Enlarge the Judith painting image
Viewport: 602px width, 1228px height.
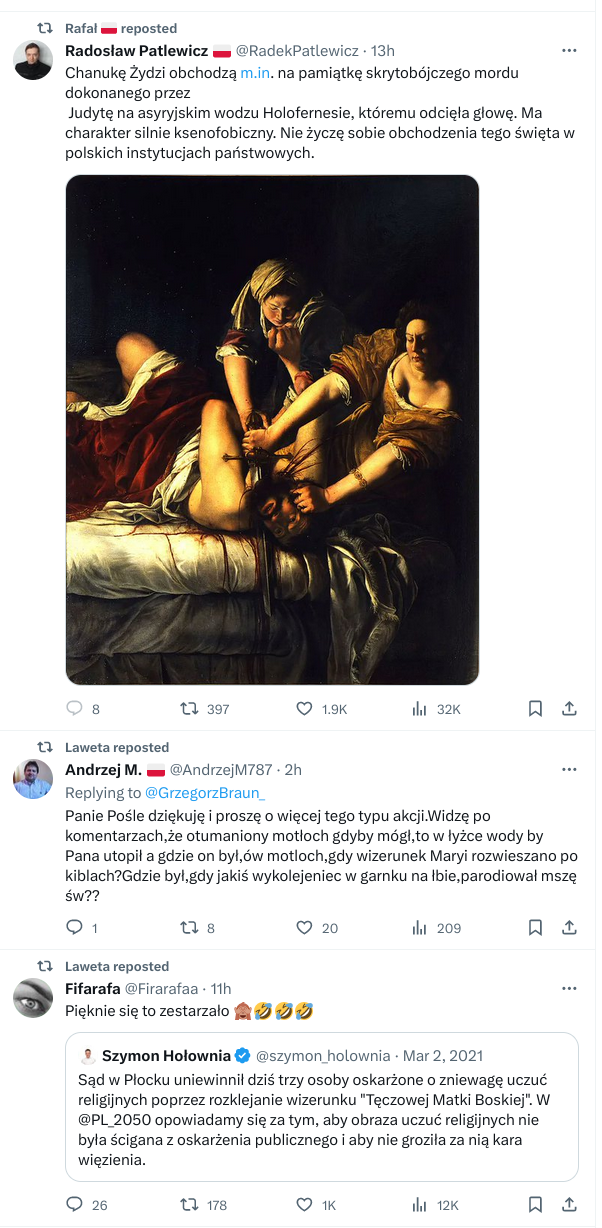(x=272, y=430)
